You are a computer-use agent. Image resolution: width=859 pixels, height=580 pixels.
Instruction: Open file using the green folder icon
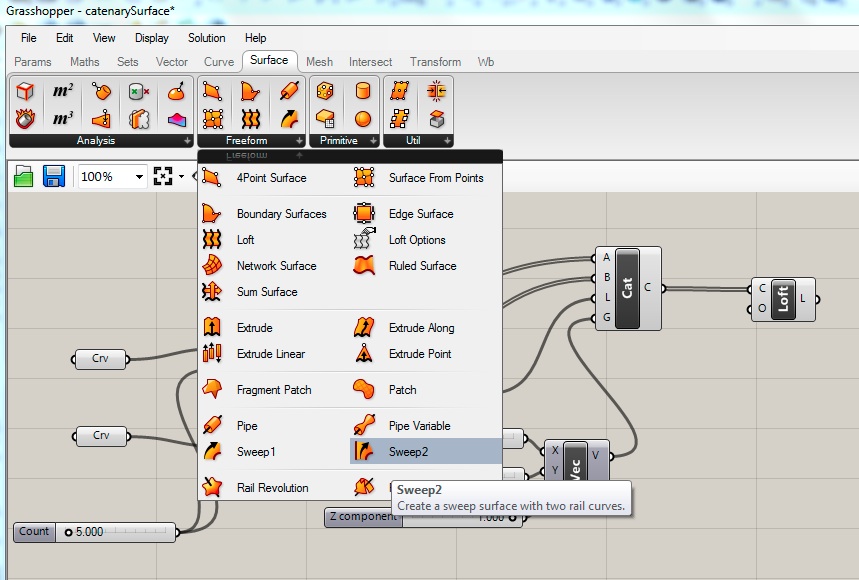pos(24,176)
